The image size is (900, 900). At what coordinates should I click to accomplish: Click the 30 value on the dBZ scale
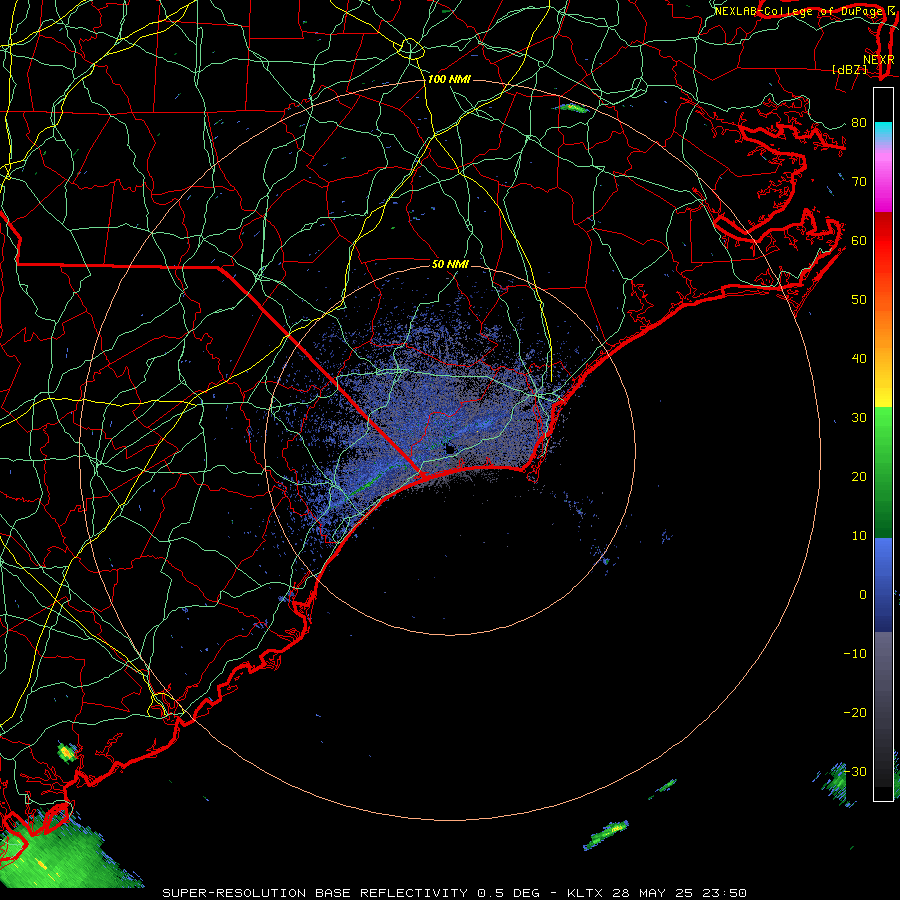[x=859, y=417]
